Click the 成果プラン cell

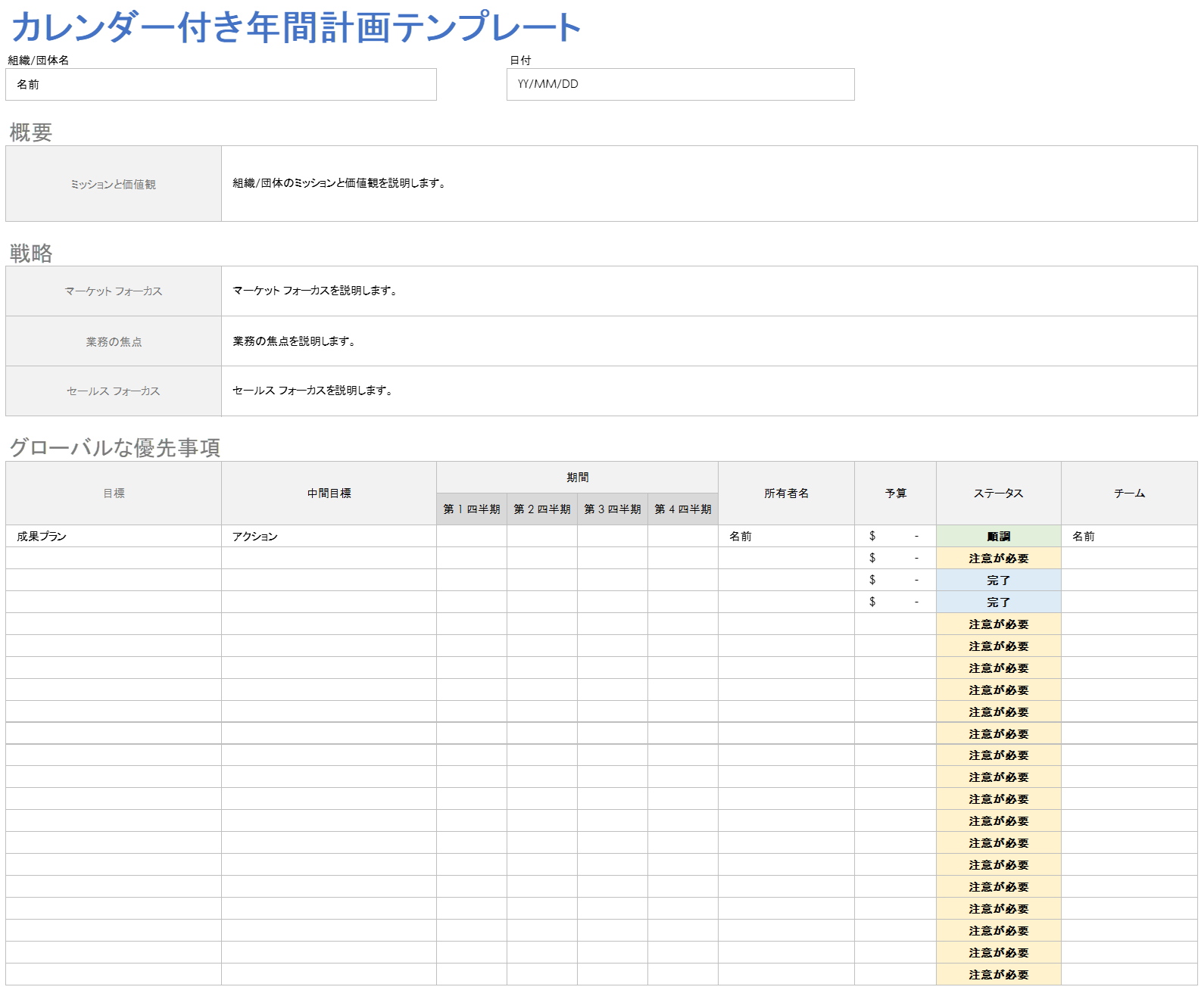coord(114,536)
